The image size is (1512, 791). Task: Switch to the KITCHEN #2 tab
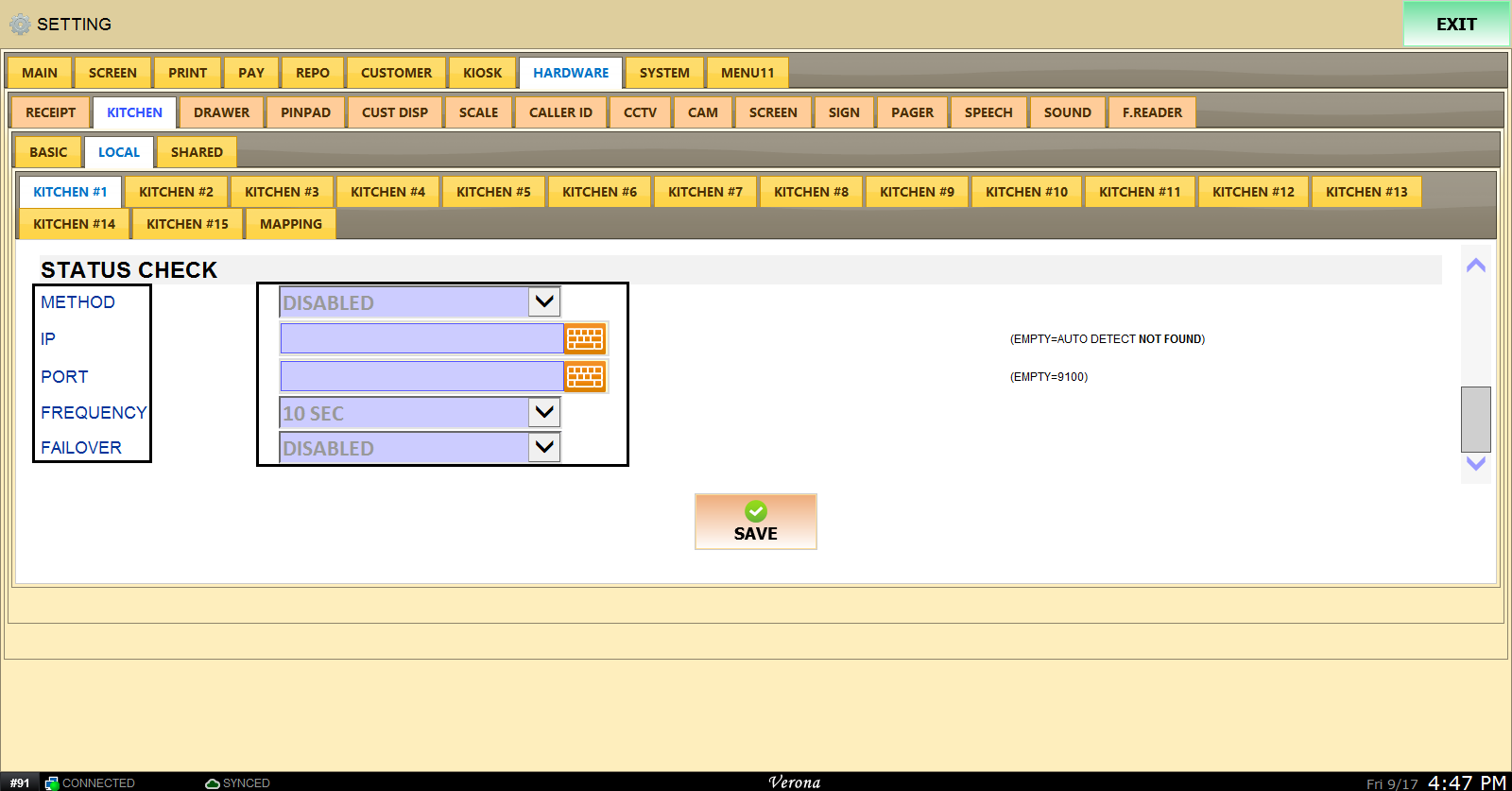(176, 192)
